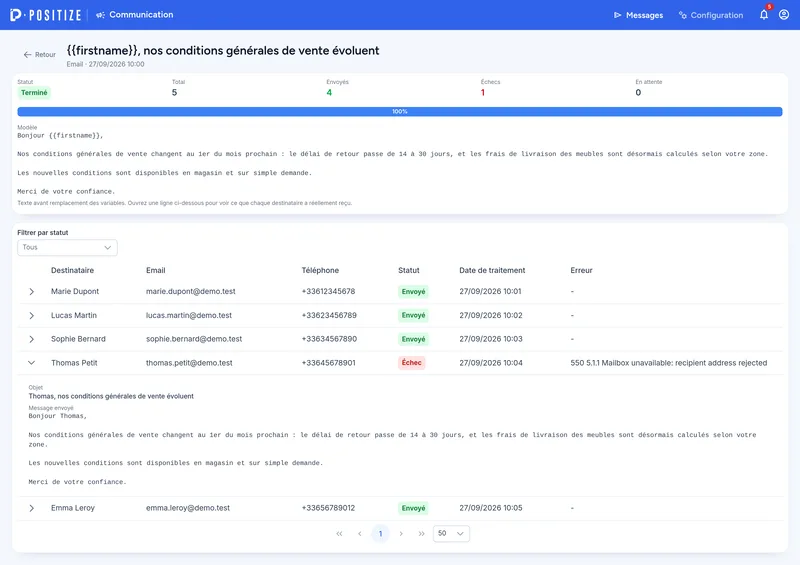800x565 pixels.
Task: Click the Erreur column header
Action: (581, 271)
